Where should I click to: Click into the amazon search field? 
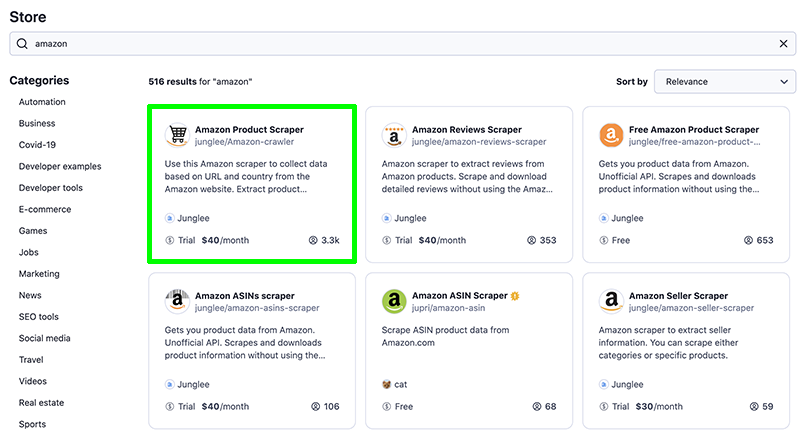tap(403, 44)
